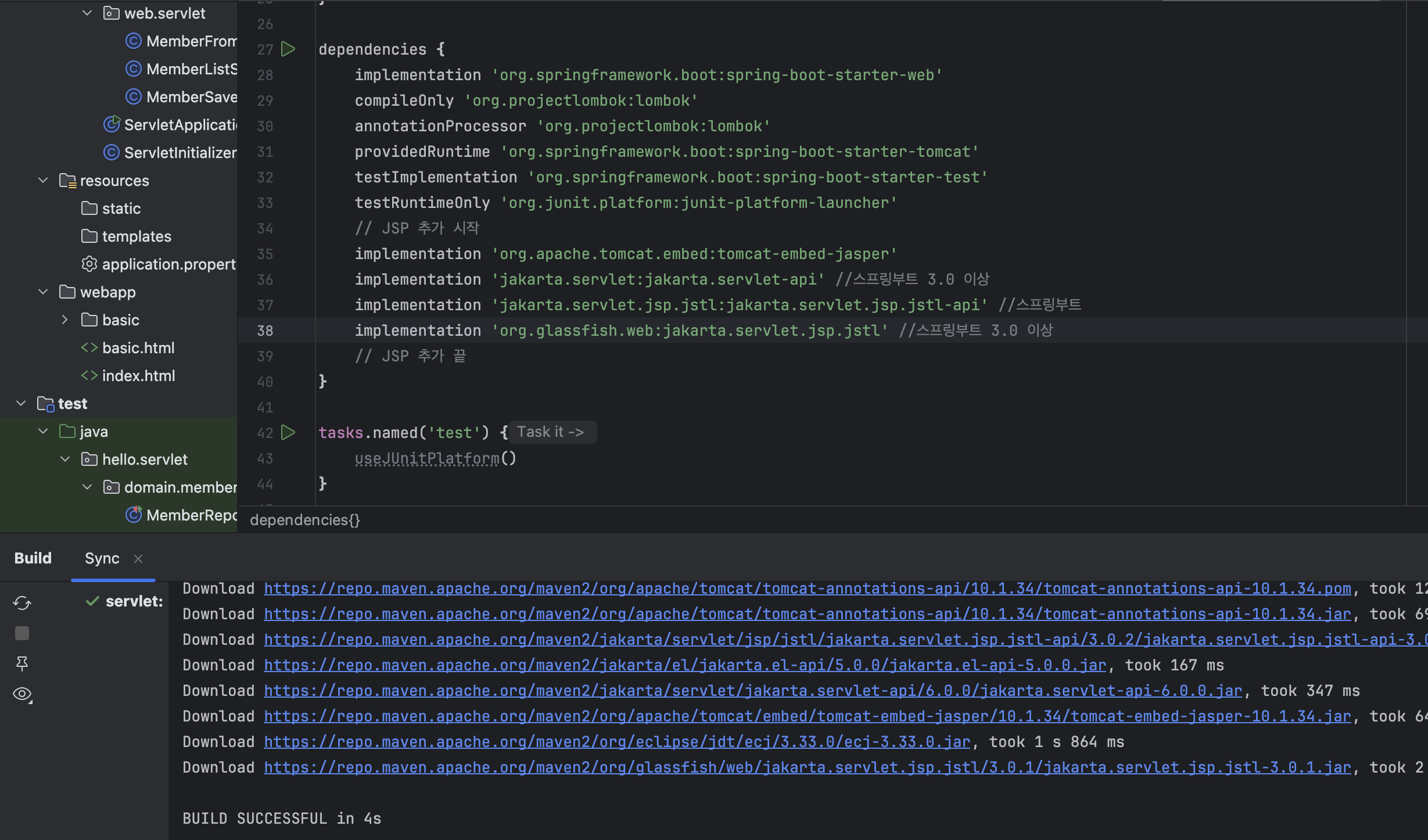The height and width of the screenshot is (840, 1428).
Task: Collapse the resources folder chevron
Action: (43, 180)
